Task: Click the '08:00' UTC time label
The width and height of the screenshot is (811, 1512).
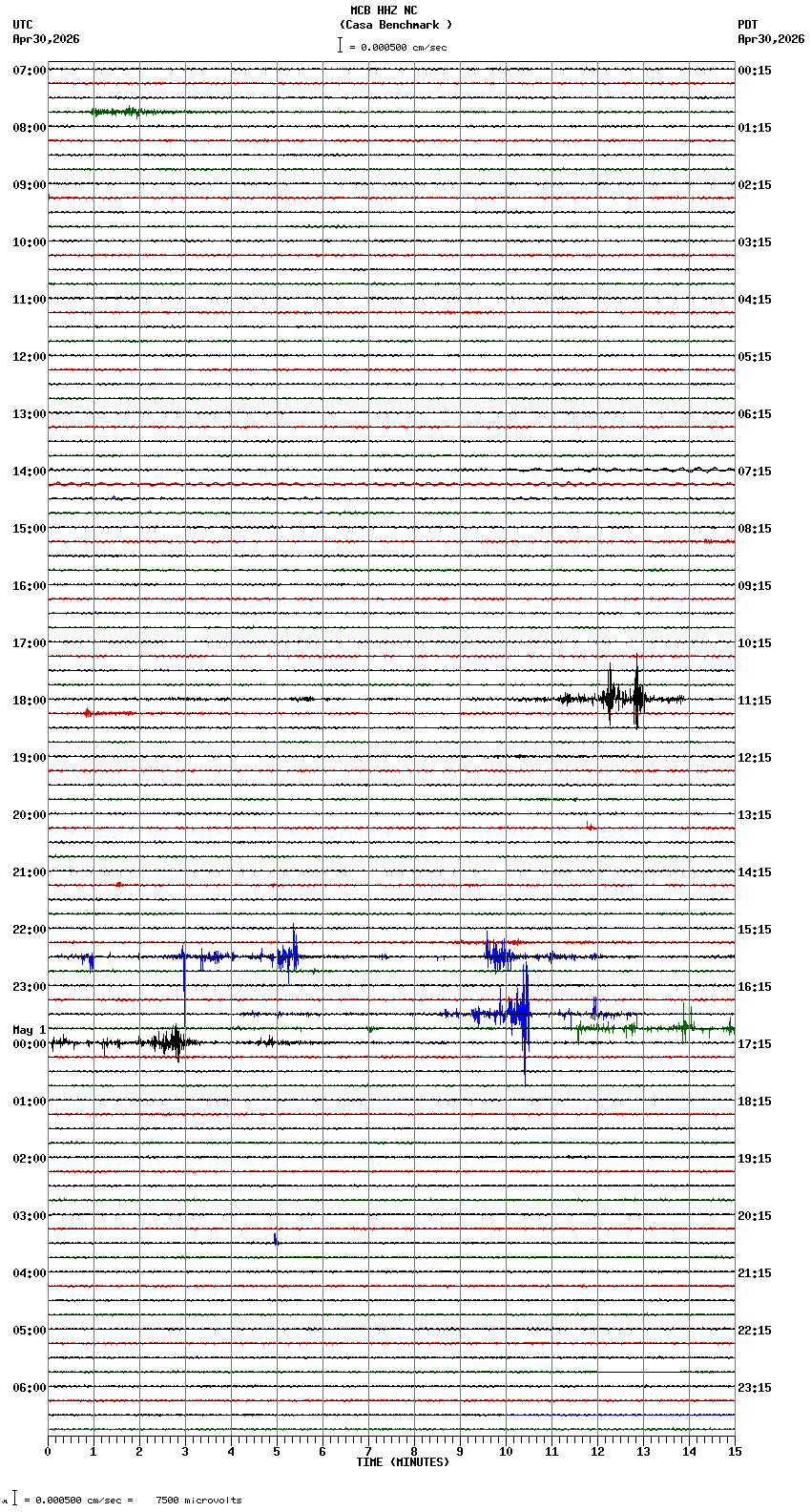Action: tap(30, 128)
